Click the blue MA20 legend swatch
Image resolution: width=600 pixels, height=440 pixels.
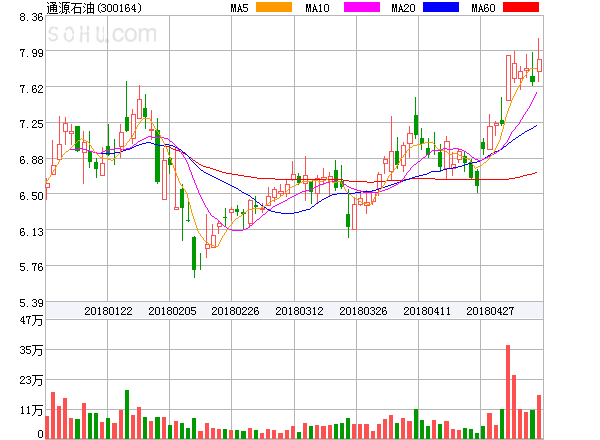click(441, 7)
